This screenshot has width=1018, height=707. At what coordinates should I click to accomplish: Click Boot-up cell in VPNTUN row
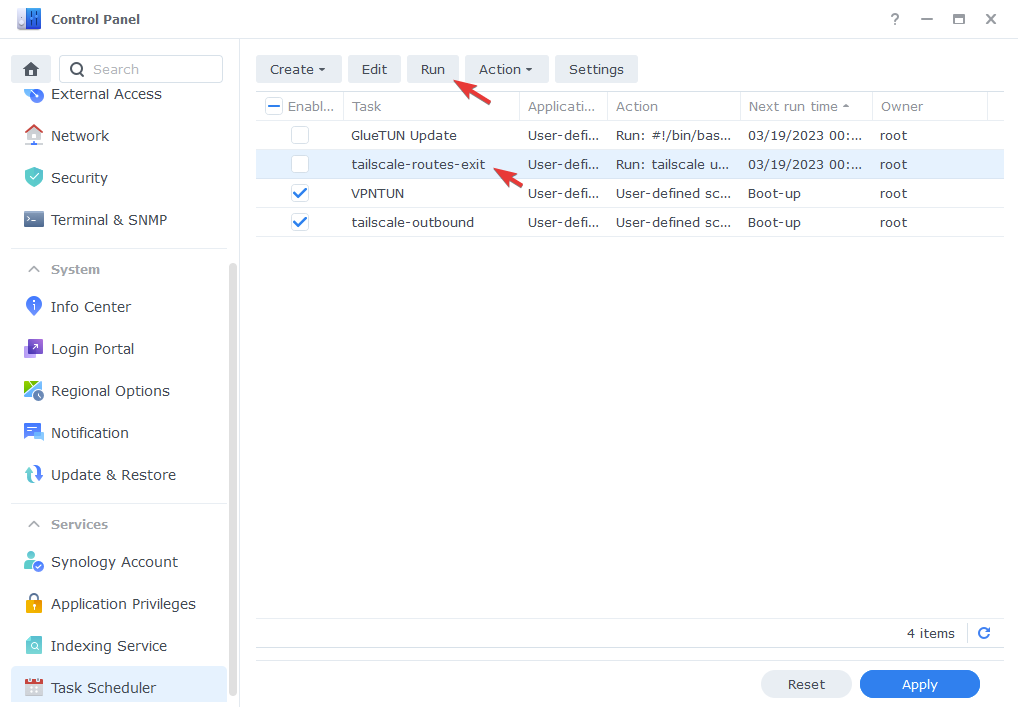774,193
